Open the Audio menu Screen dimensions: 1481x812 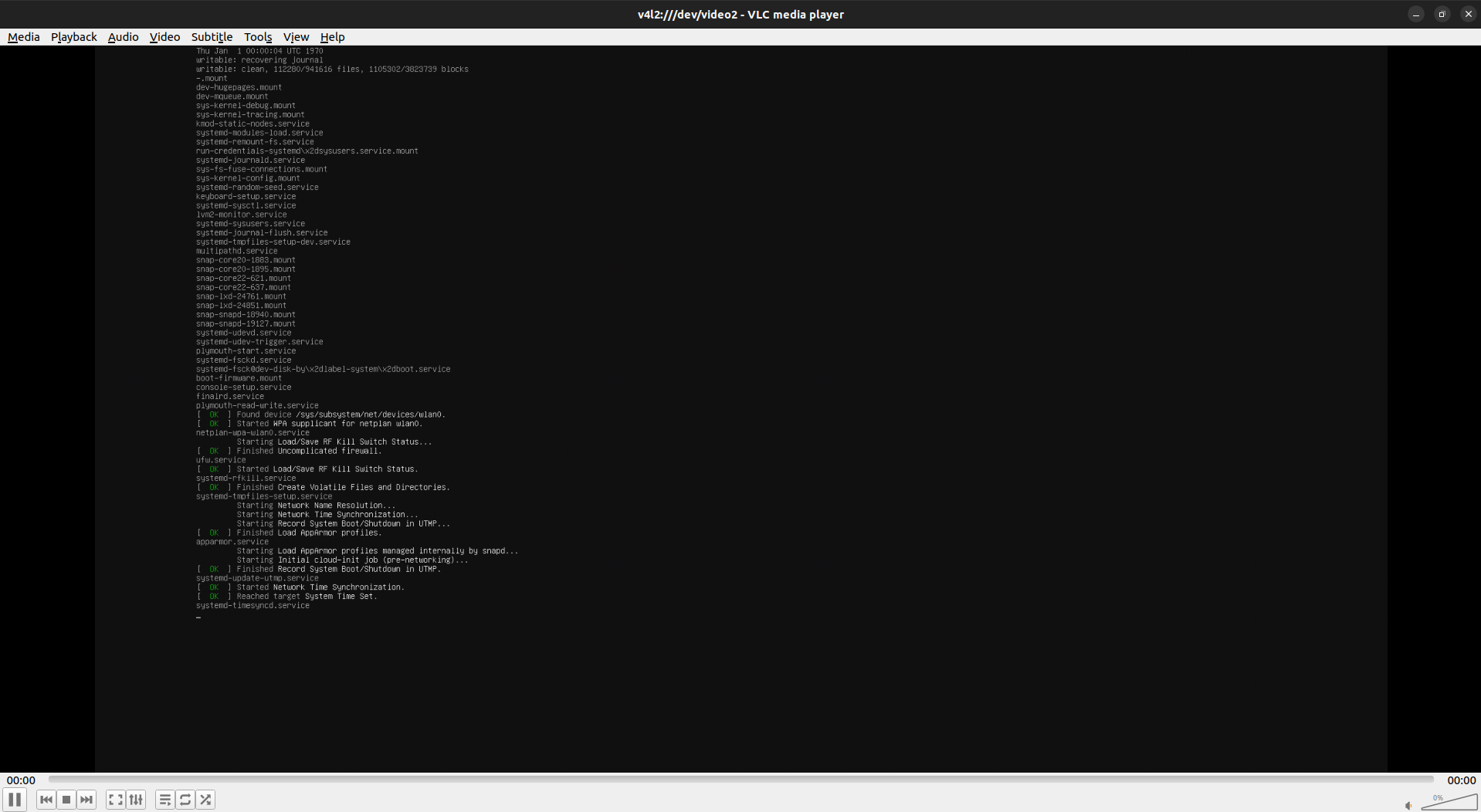pyautogui.click(x=123, y=36)
